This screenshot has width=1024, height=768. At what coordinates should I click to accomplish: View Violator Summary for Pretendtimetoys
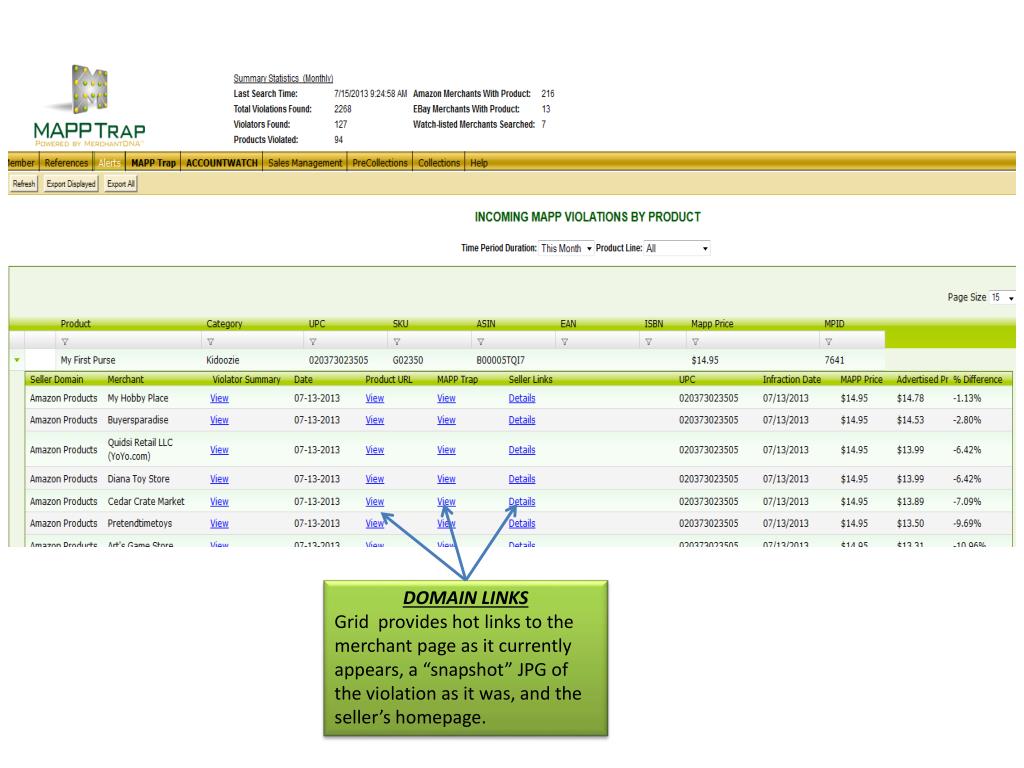tap(219, 524)
